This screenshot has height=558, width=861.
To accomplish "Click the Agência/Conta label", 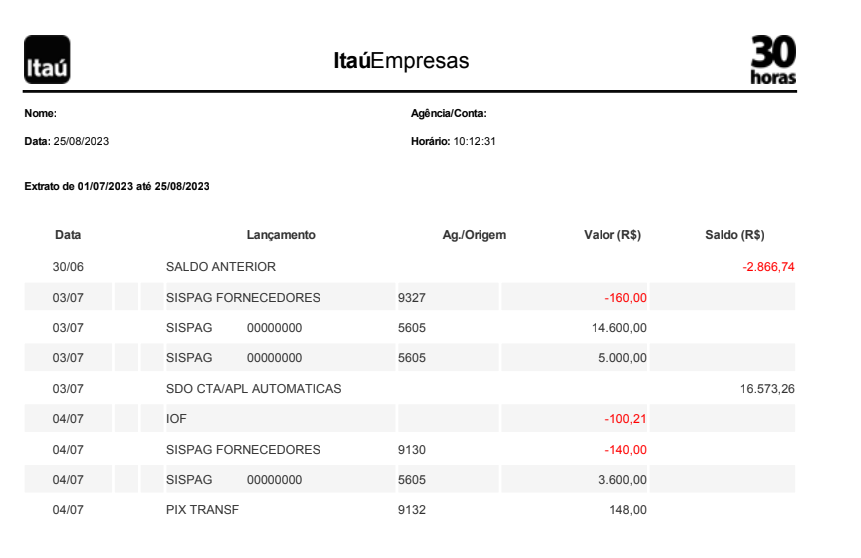I will (449, 114).
